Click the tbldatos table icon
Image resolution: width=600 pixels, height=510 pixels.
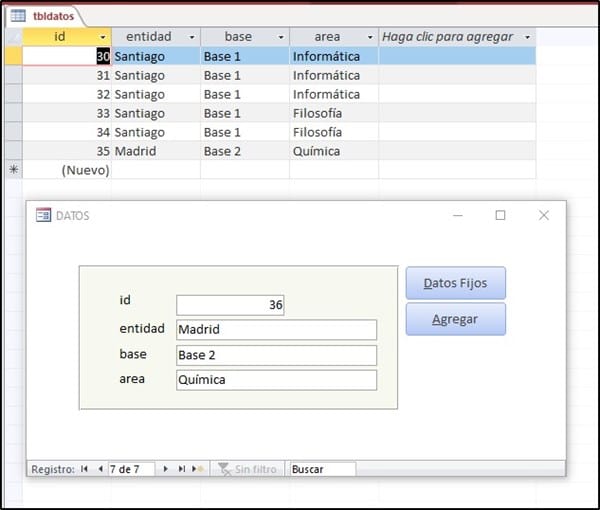18,16
